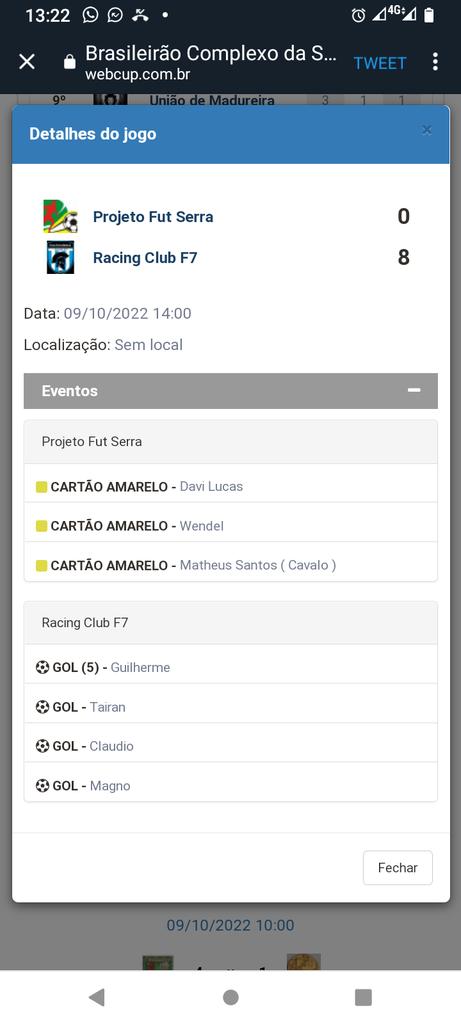Tap the Android home navigation button
461x1024 pixels.
[230, 997]
